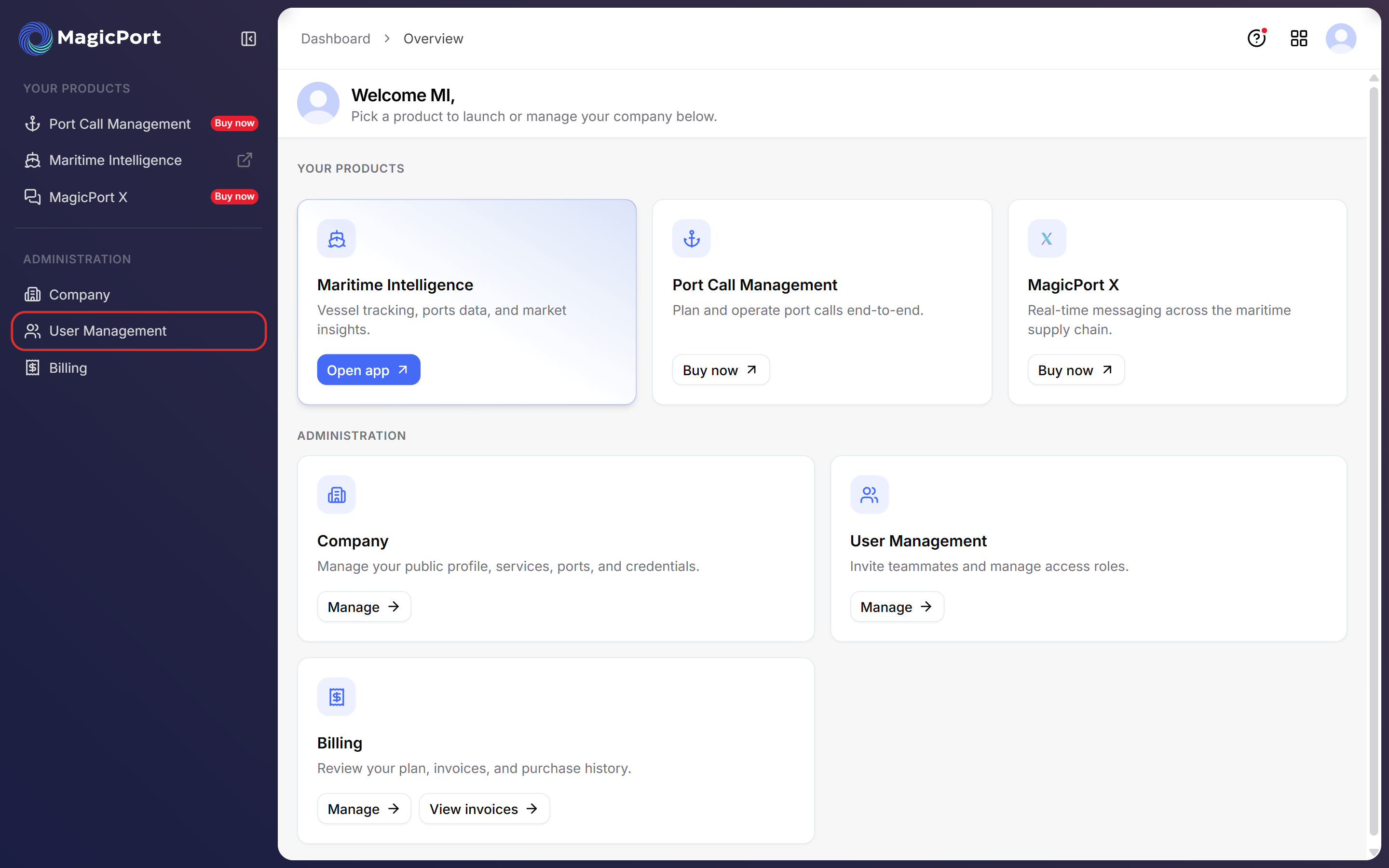
Task: Click the people icon in User Management card
Action: pos(869,494)
